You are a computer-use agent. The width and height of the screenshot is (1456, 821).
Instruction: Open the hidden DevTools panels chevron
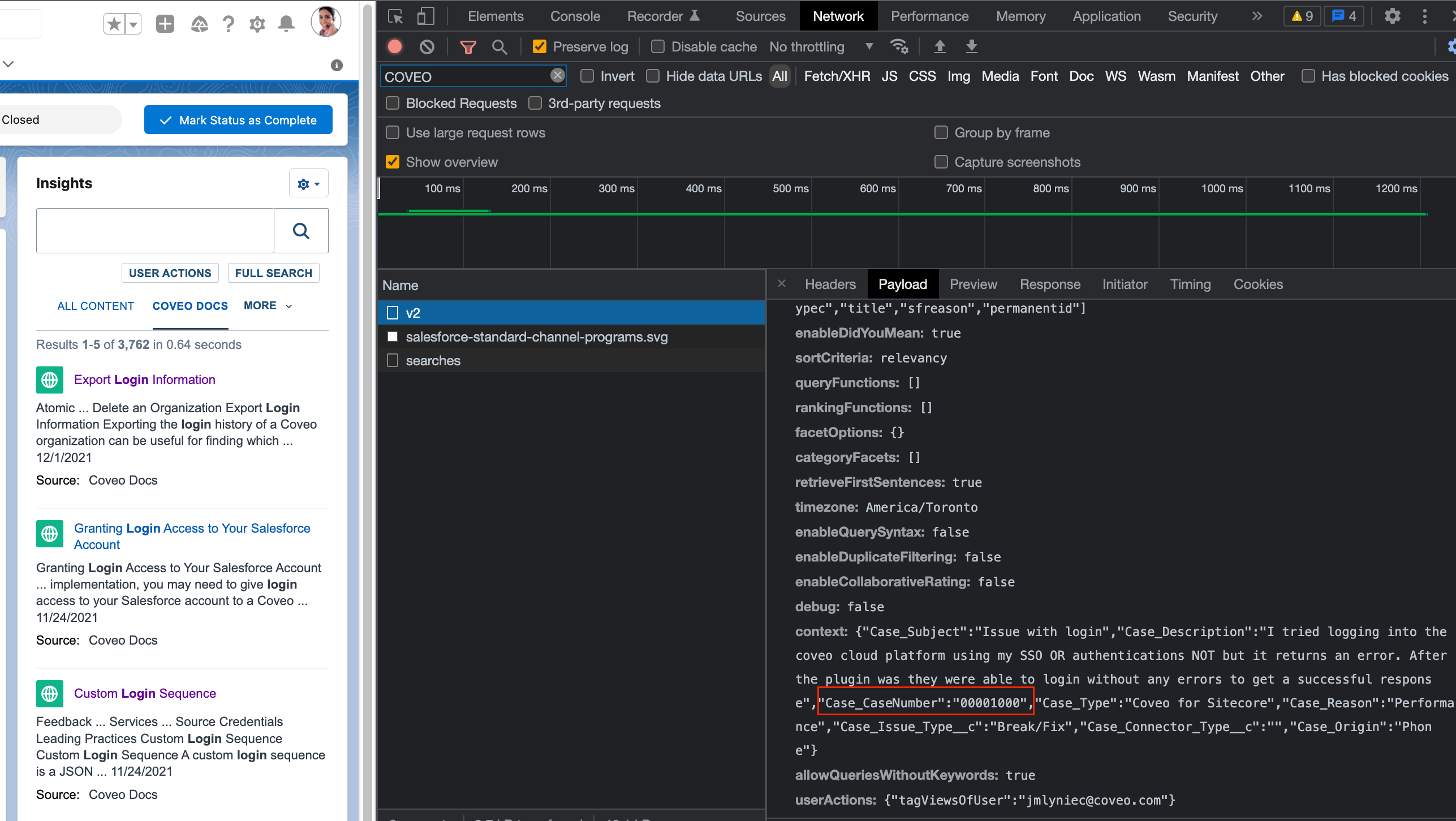[x=1256, y=16]
